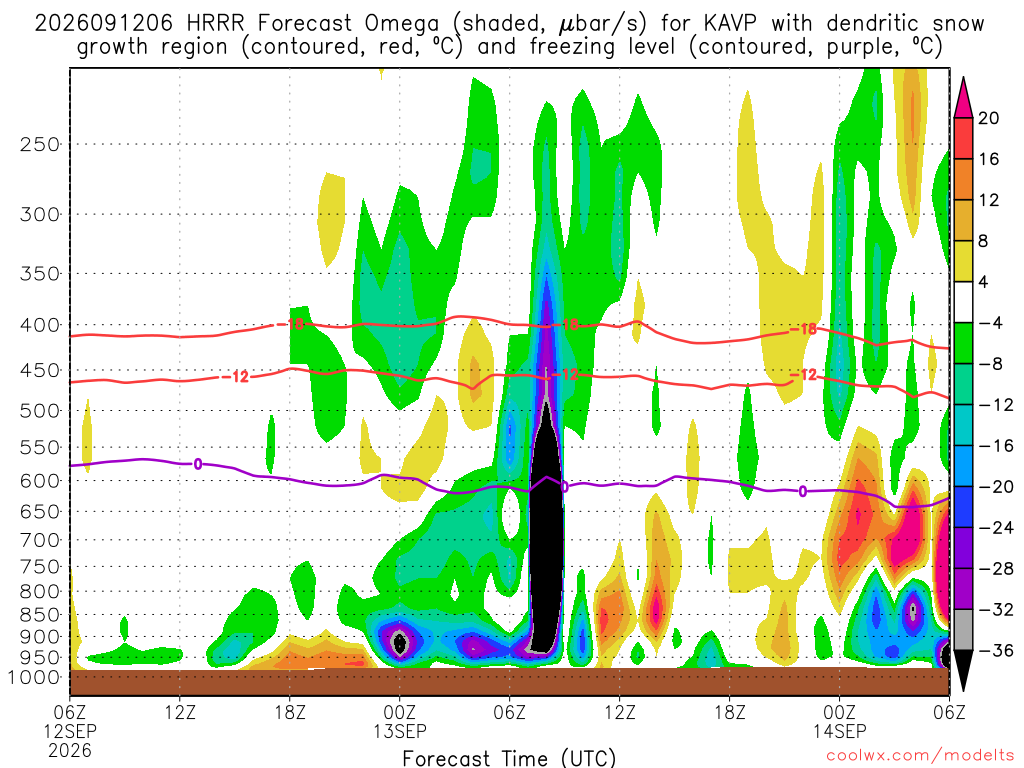Click the 12Z label on 13SEP
1024x768 pixels.
tap(619, 712)
